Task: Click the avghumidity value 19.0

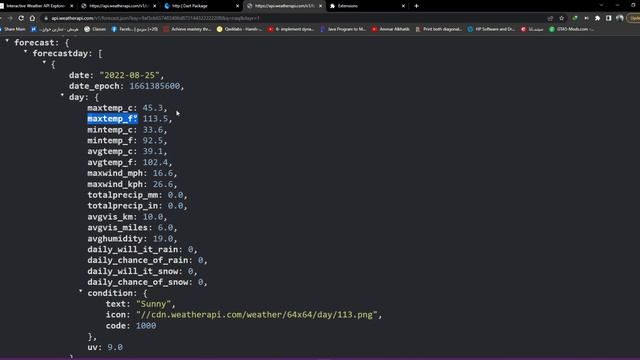Action: 163,238
